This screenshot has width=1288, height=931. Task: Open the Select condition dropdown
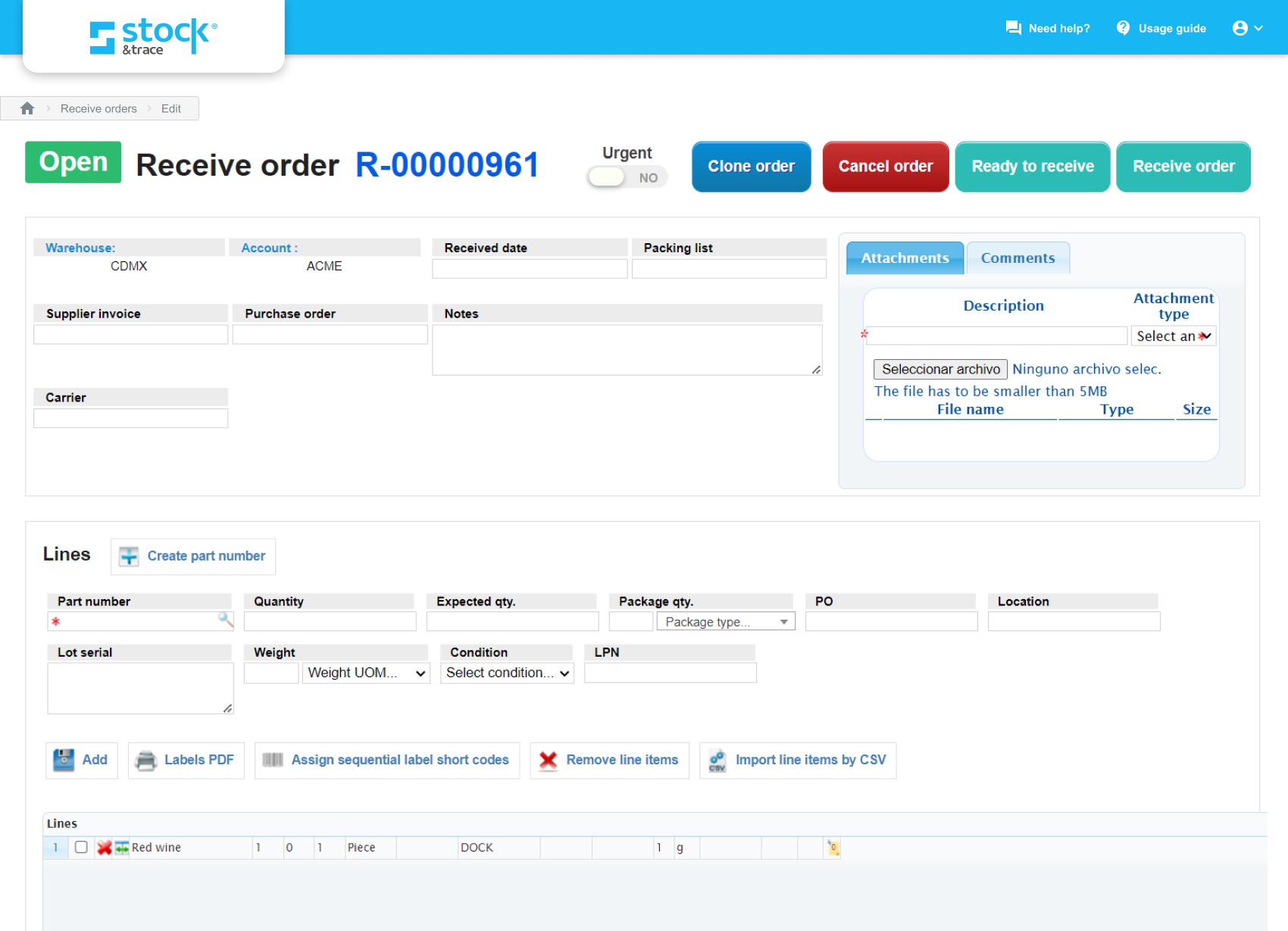pos(507,673)
